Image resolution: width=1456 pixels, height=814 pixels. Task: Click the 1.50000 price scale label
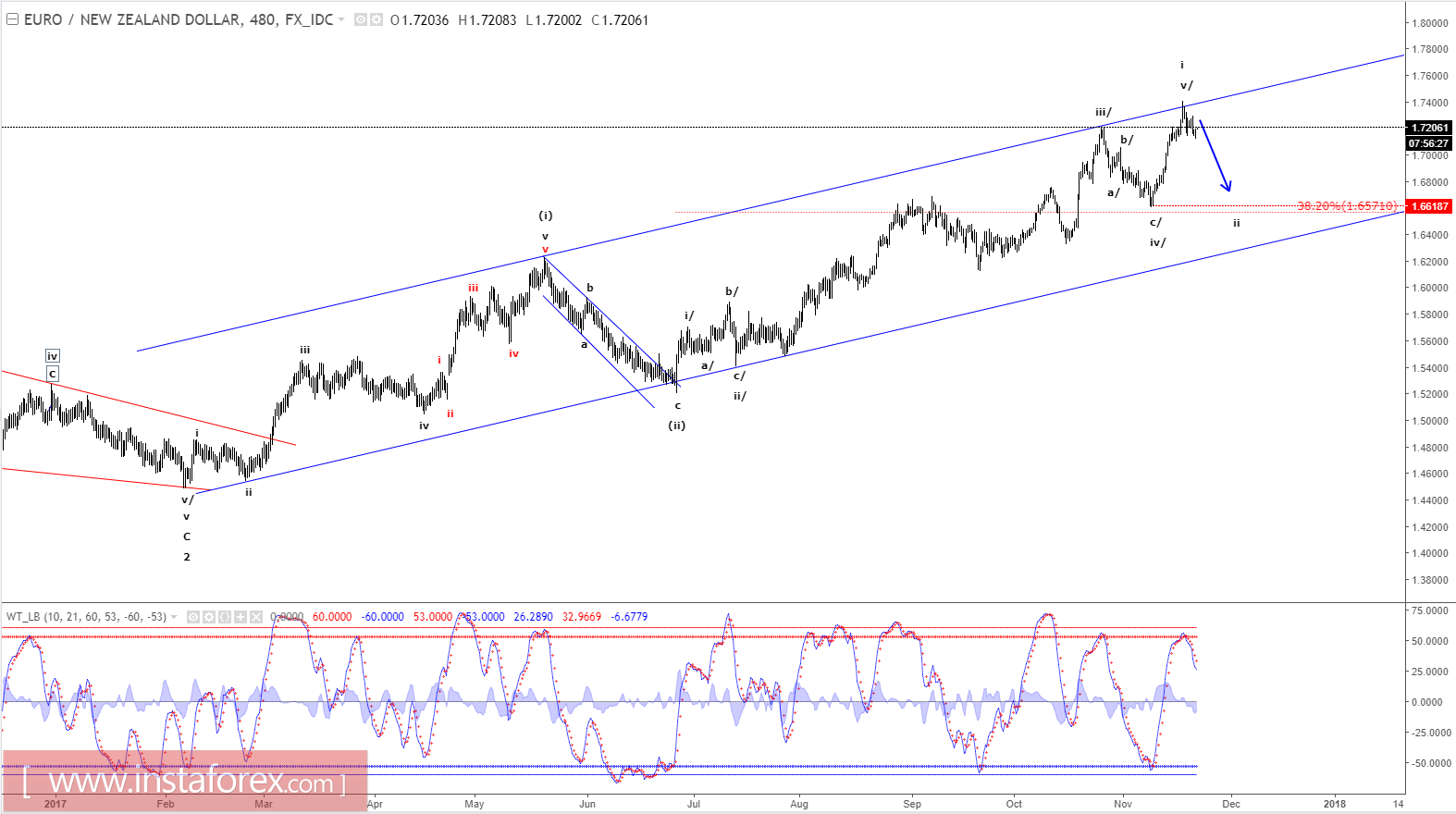tap(1430, 421)
